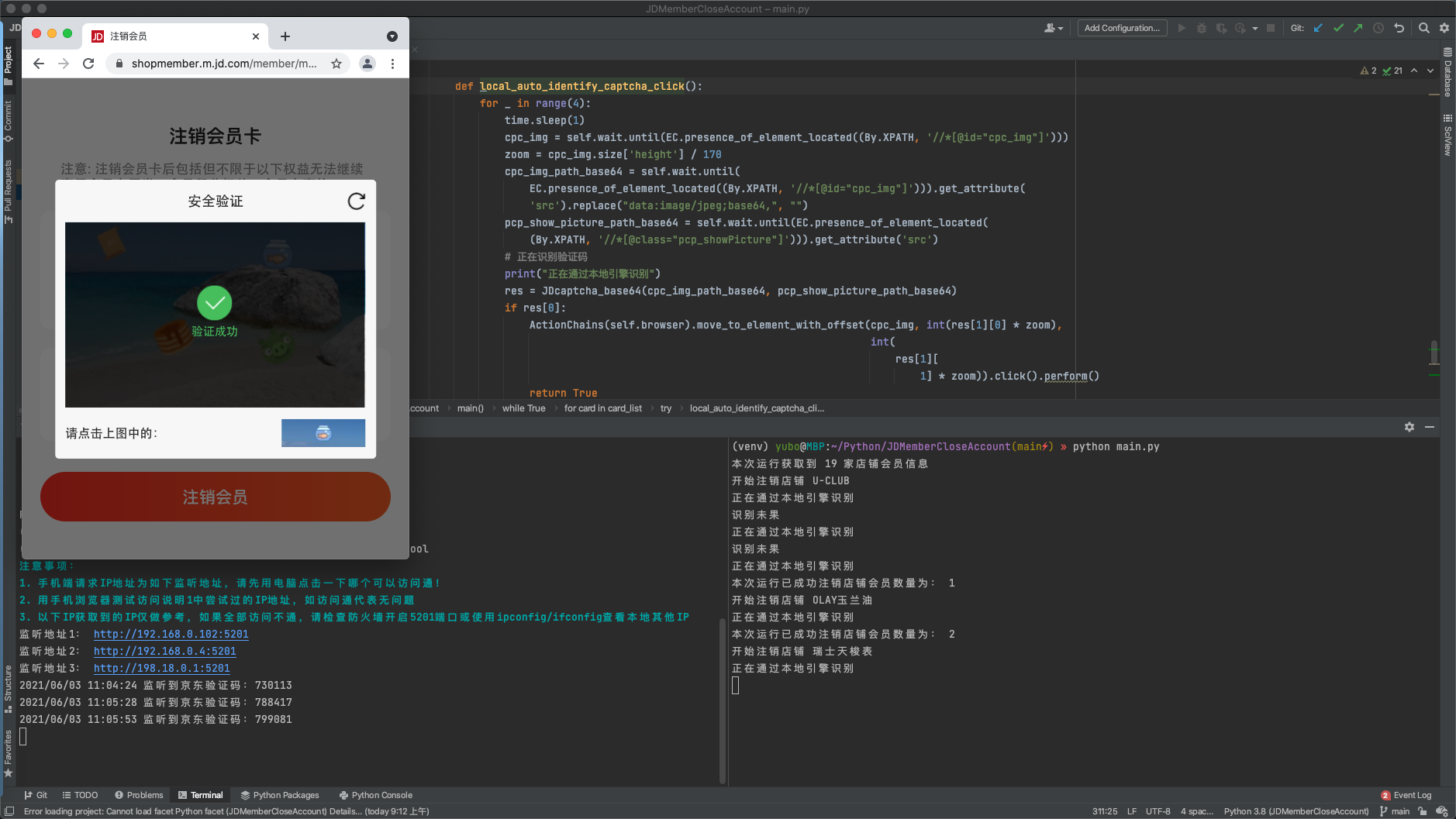Image resolution: width=1456 pixels, height=819 pixels.
Task: Open link http://192.168.0.4:5201
Action: point(165,651)
